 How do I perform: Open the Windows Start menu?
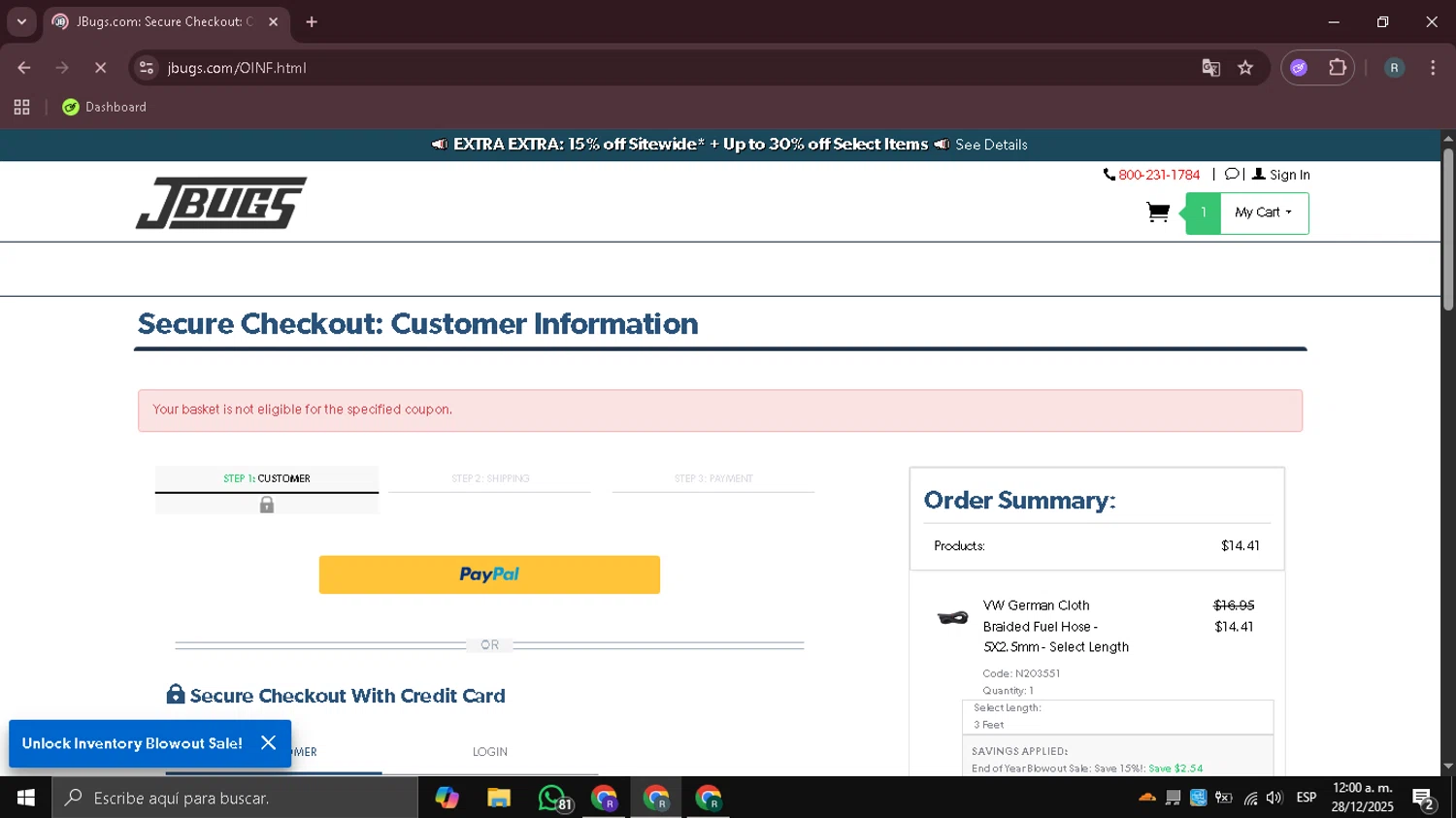(x=26, y=798)
